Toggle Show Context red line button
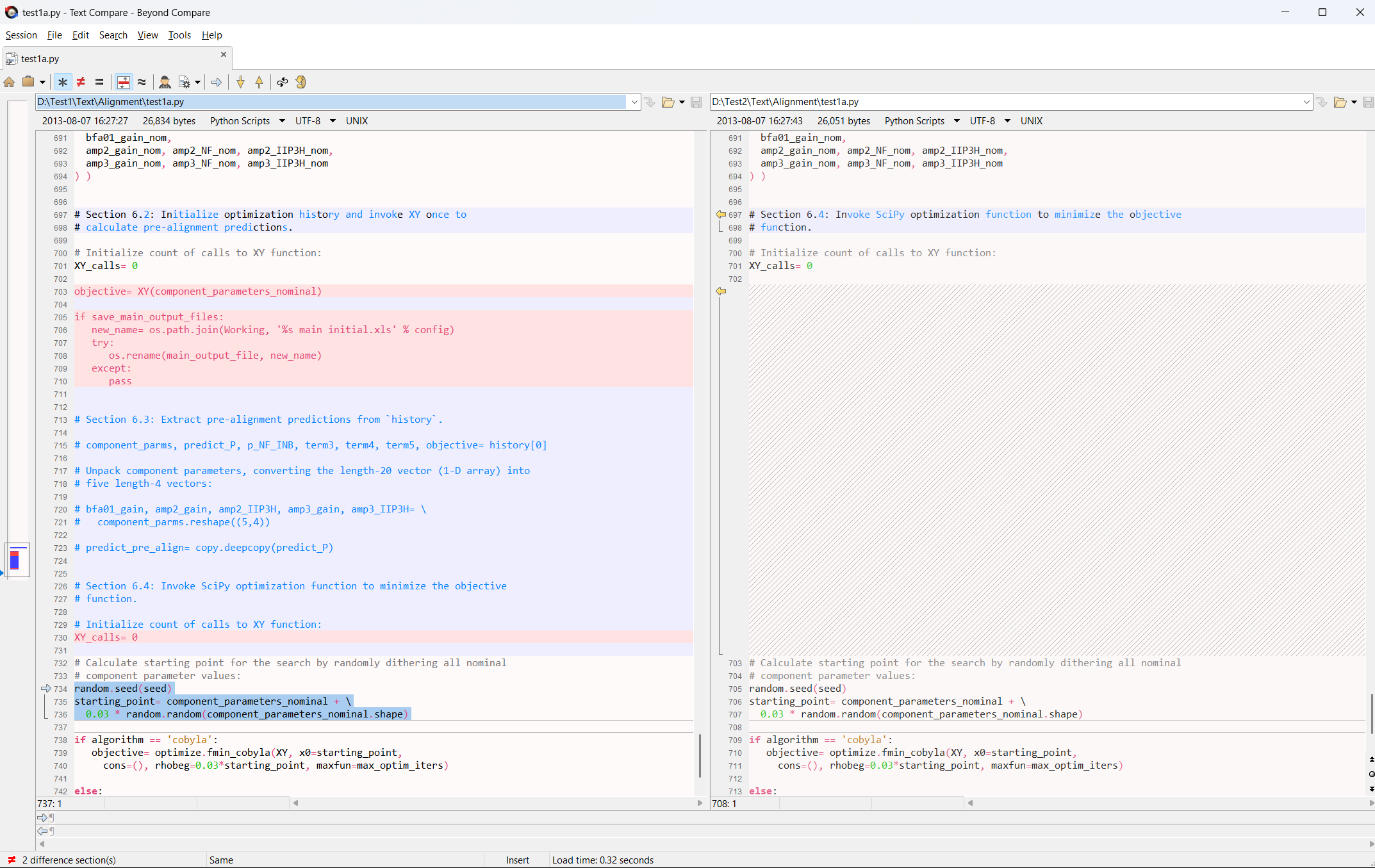The height and width of the screenshot is (868, 1375). [x=123, y=82]
